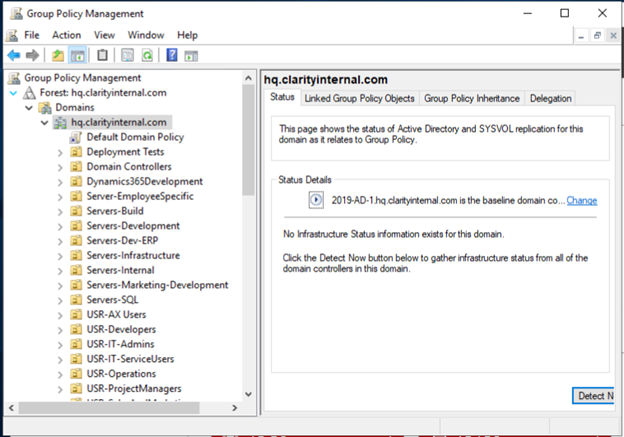Click the hq.clarityinternal.com domain icon in tree
Screen dimensions: 624x437
[x=60, y=123]
